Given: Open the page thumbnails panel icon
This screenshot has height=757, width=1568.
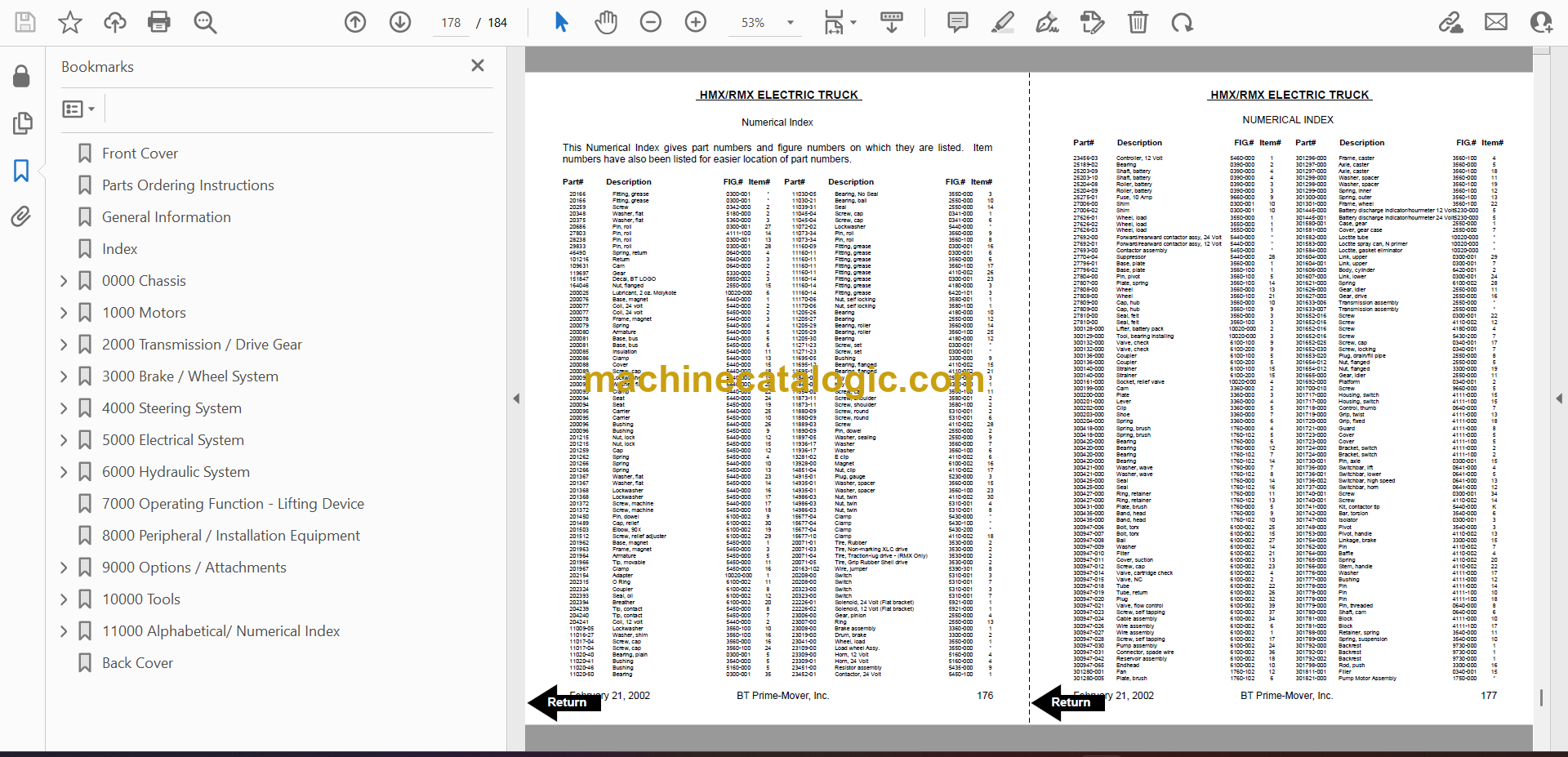Looking at the screenshot, I should pyautogui.click(x=22, y=123).
